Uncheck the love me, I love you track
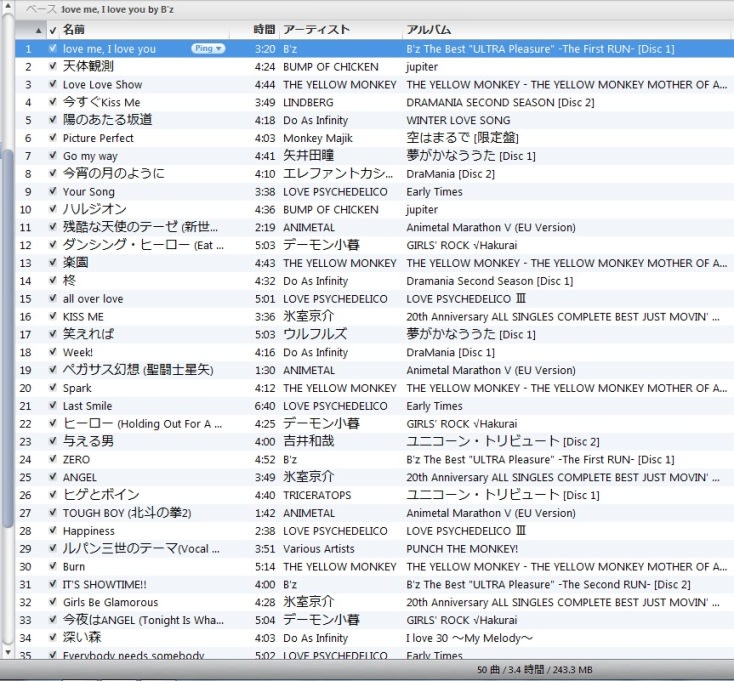The height and width of the screenshot is (681, 734). click(53, 48)
